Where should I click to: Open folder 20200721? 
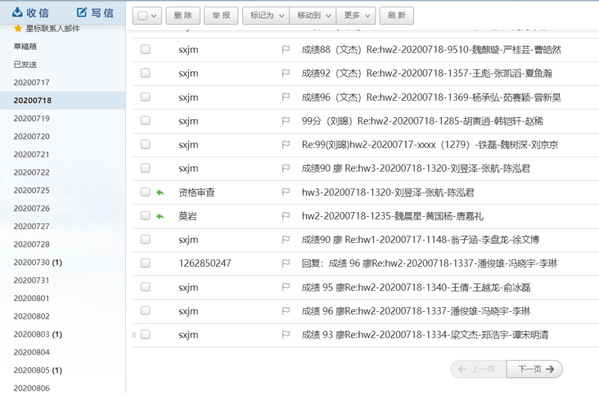click(32, 154)
